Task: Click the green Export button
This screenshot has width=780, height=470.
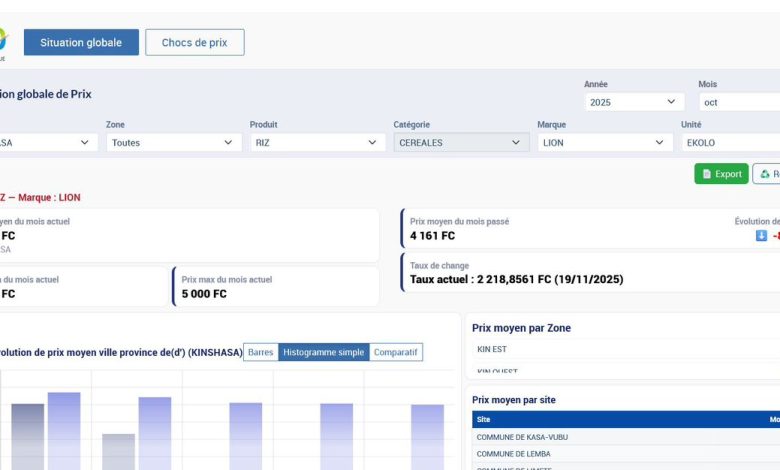Action: [721, 174]
